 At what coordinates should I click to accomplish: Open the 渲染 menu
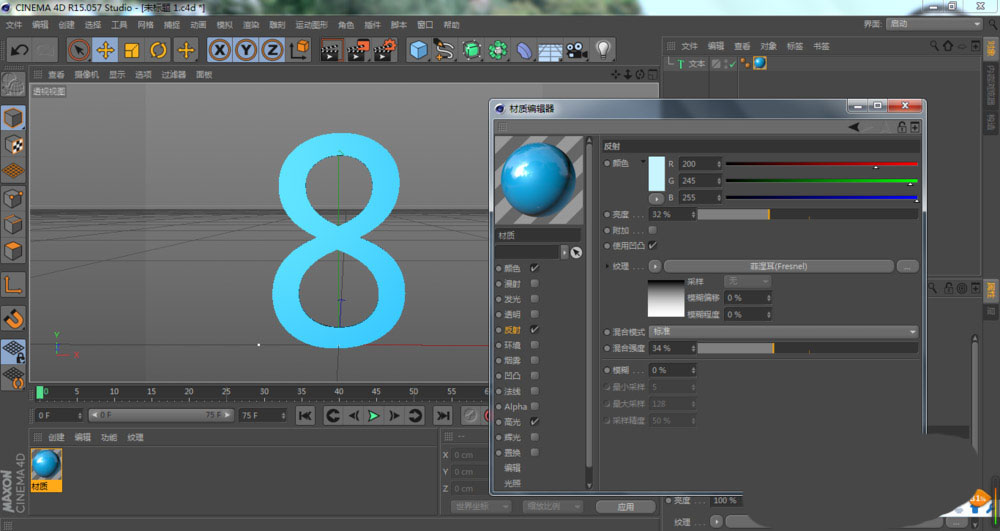coord(251,25)
